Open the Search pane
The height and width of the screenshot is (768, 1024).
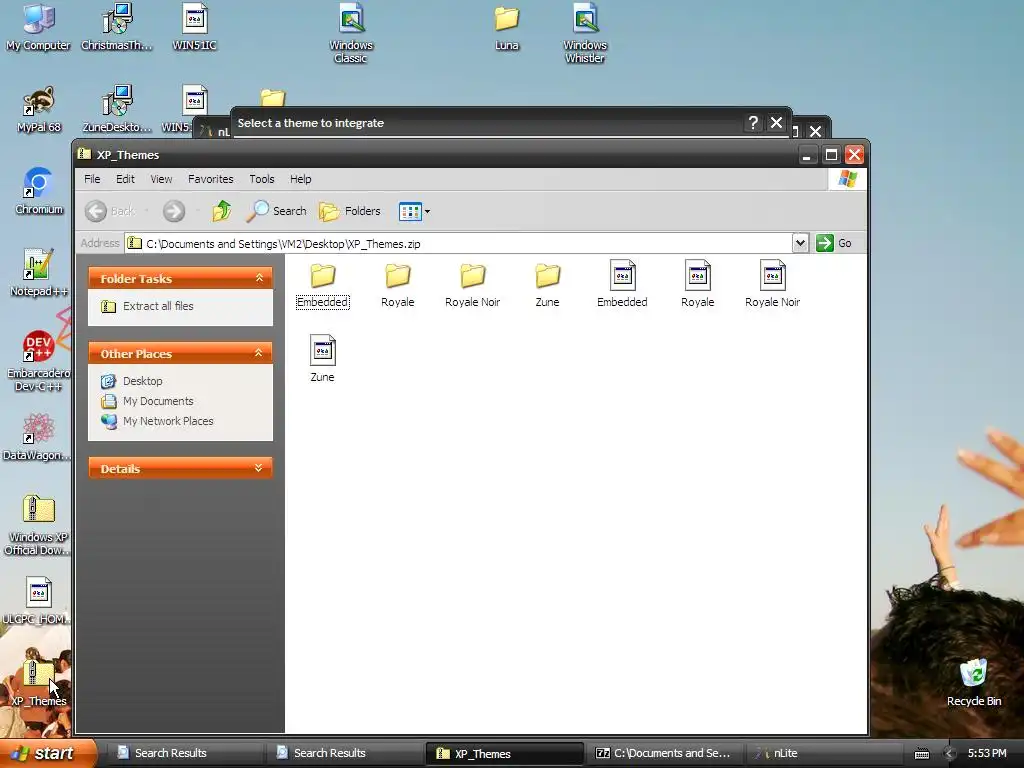(277, 211)
